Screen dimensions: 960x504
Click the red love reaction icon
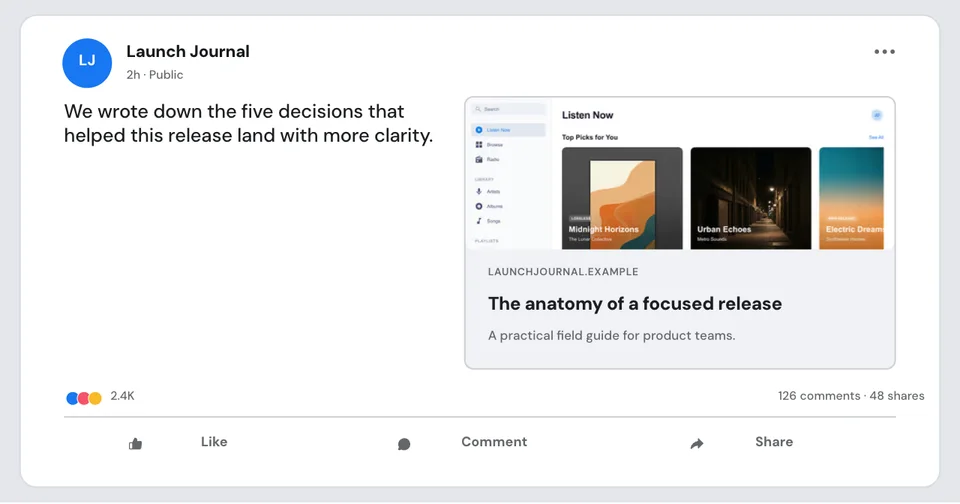[84, 399]
